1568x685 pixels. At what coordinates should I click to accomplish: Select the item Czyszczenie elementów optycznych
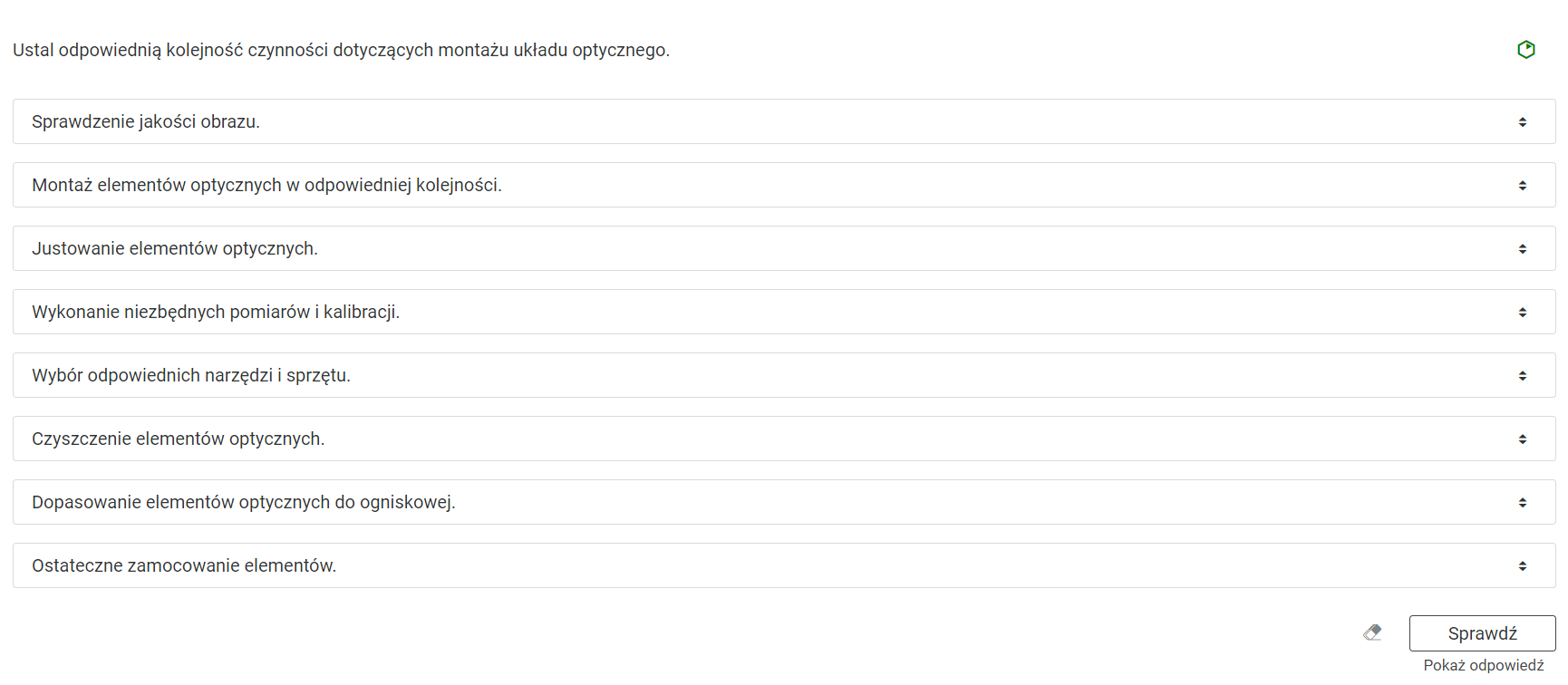point(179,439)
